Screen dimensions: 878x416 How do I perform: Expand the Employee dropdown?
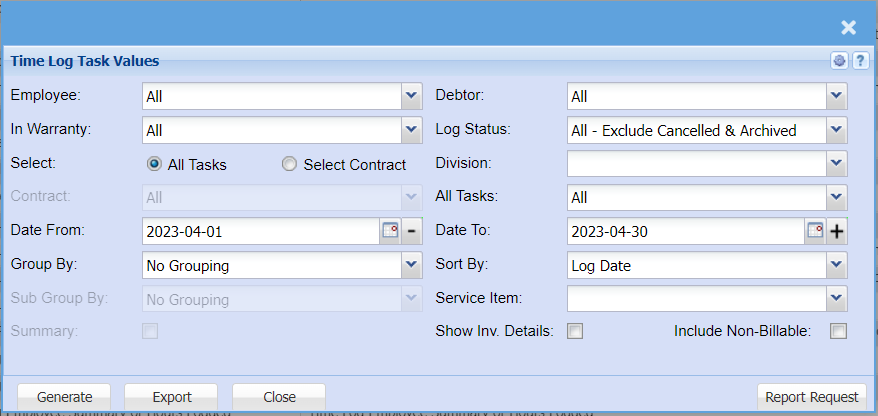411,96
